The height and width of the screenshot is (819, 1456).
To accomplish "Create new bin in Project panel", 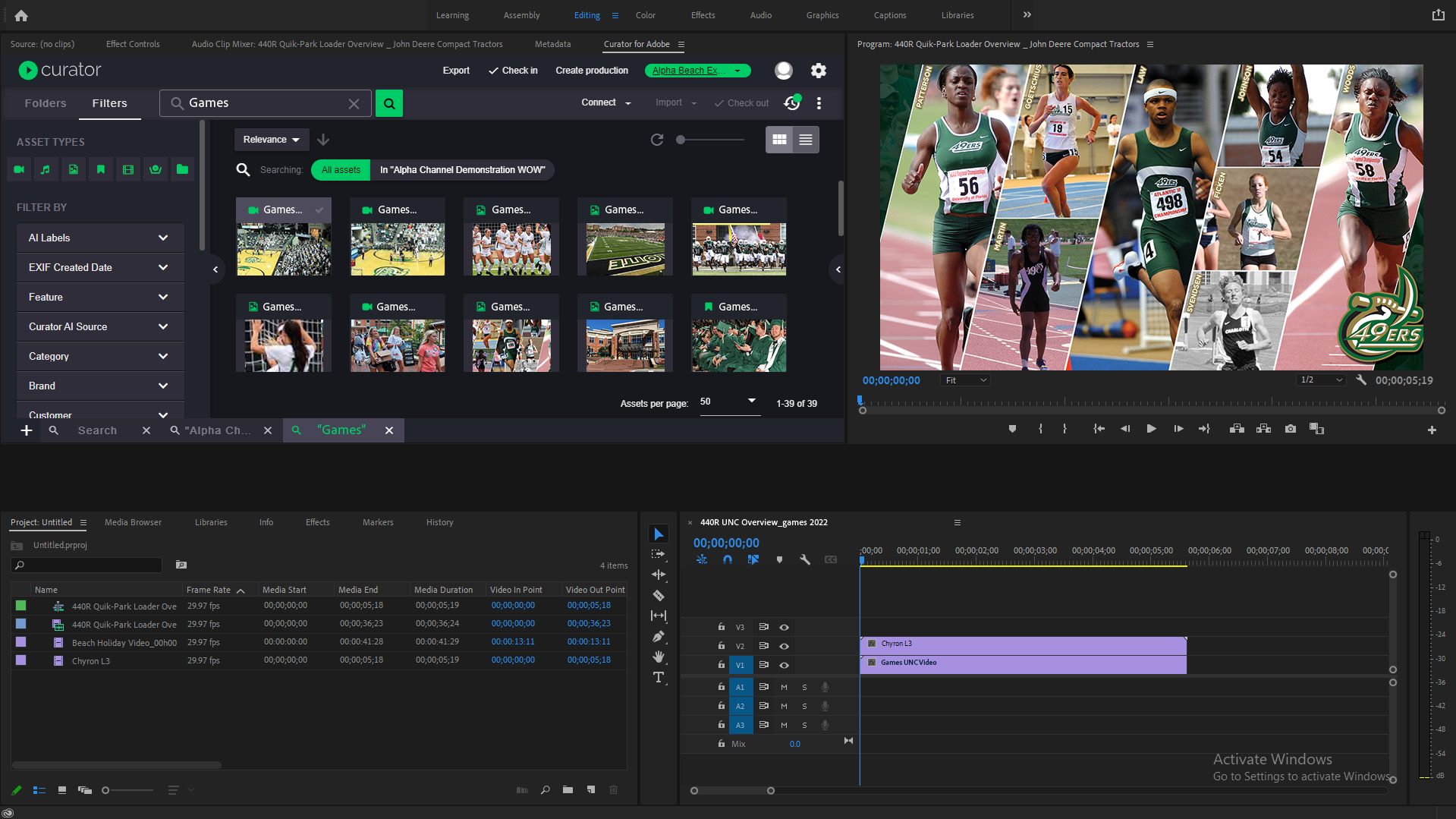I will tap(568, 790).
